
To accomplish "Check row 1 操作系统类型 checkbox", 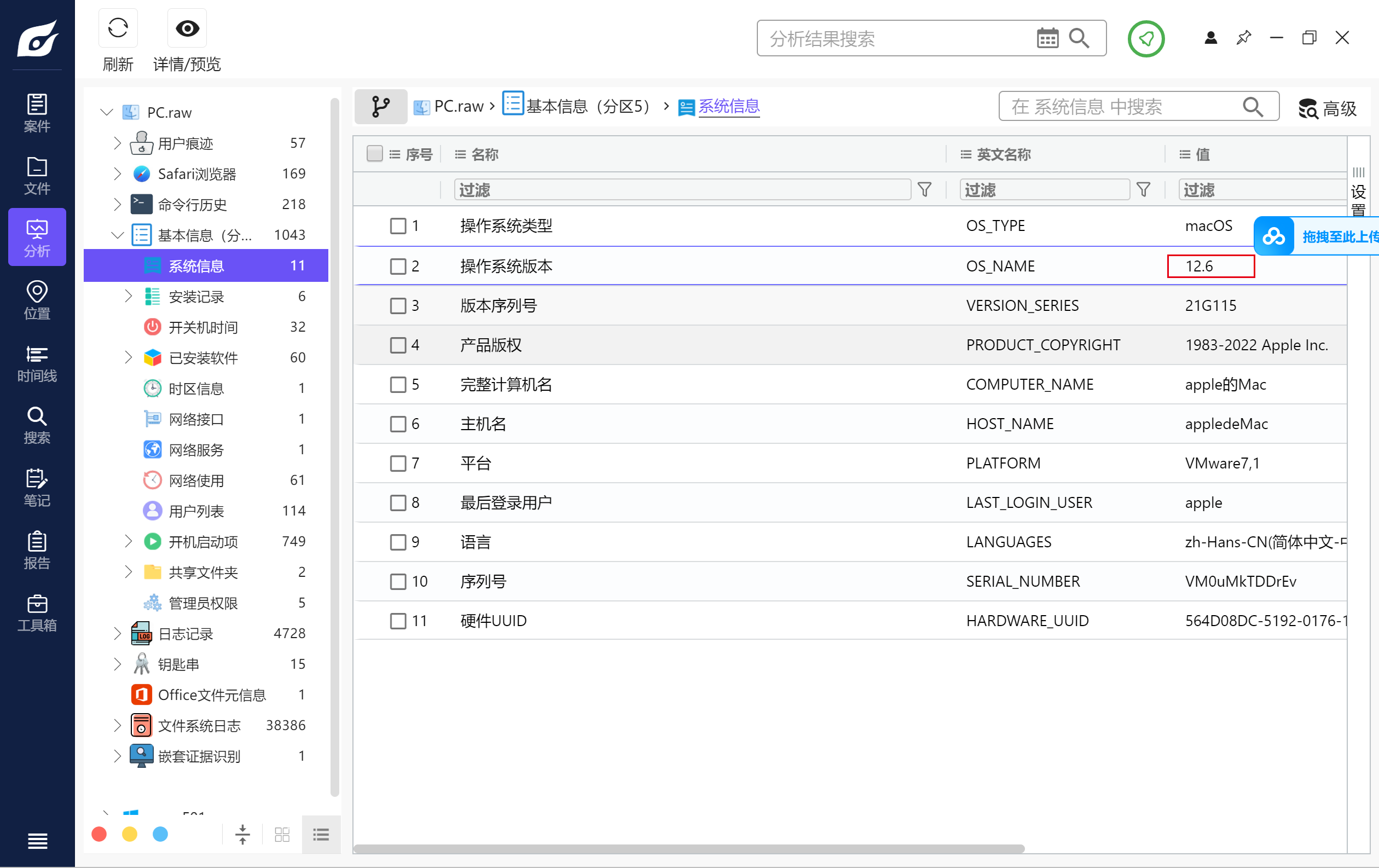I will (x=398, y=226).
